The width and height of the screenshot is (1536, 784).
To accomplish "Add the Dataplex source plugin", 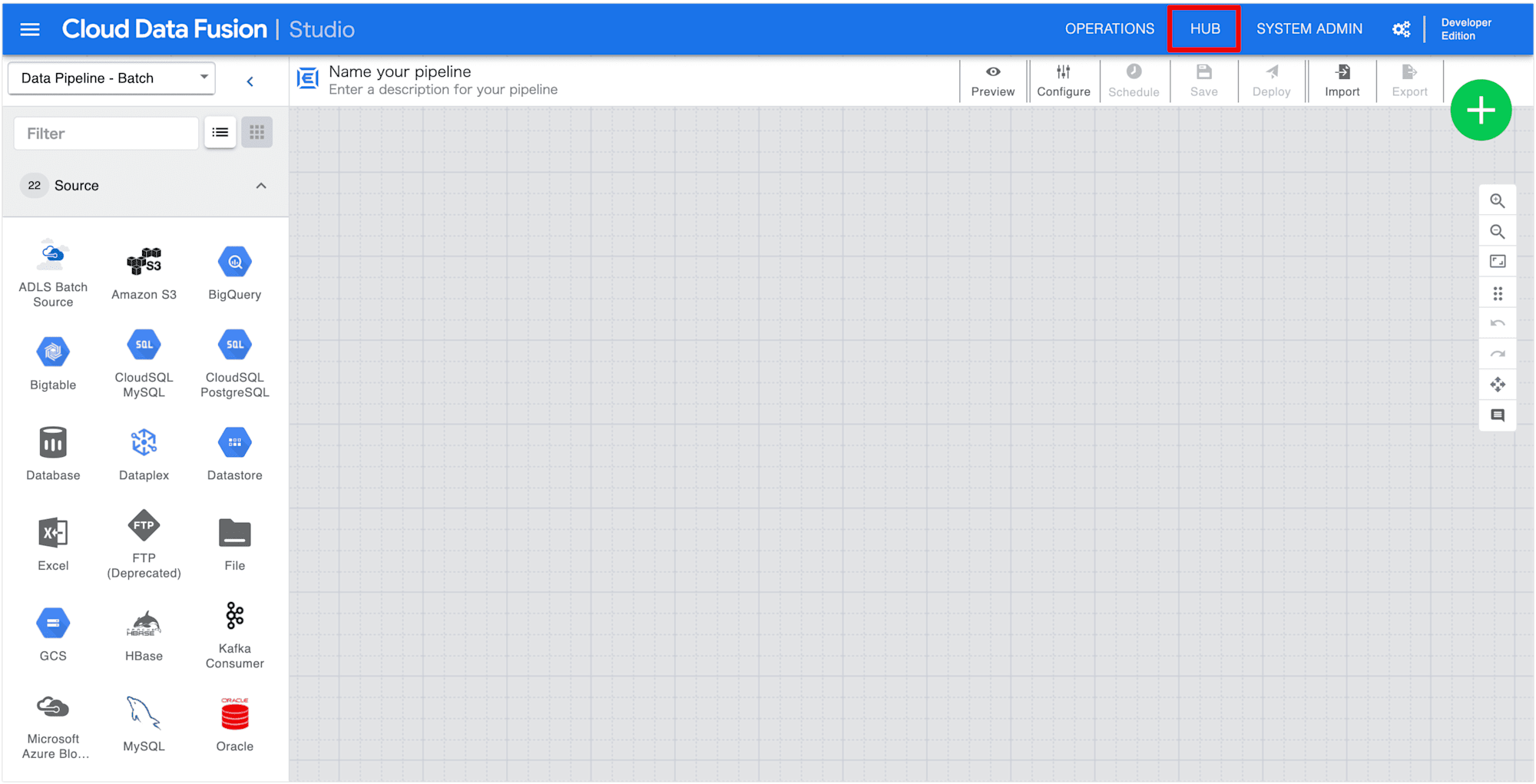I will point(144,454).
